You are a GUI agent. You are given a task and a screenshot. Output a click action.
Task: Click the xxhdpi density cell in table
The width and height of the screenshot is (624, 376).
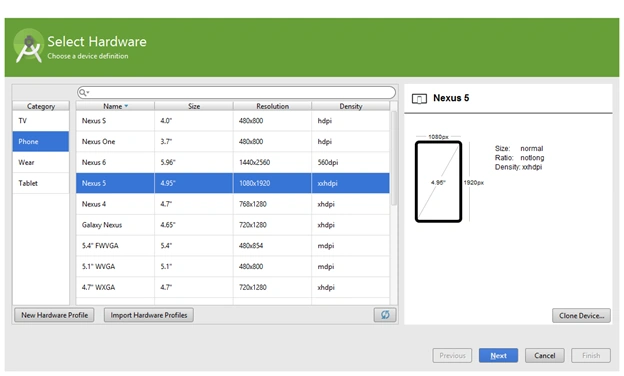[x=351, y=183]
